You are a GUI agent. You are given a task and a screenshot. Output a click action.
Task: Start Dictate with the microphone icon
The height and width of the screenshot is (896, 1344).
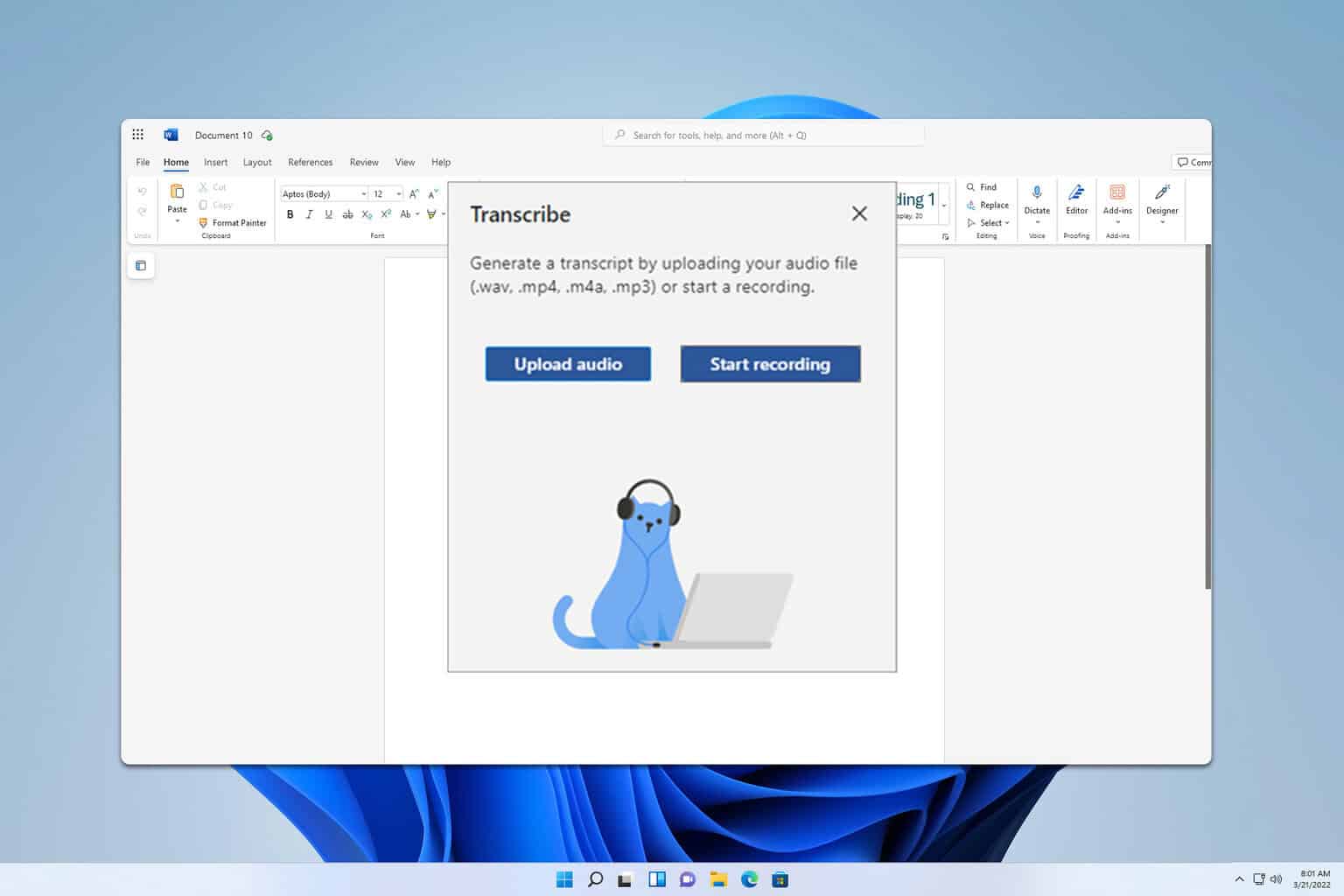(x=1037, y=192)
